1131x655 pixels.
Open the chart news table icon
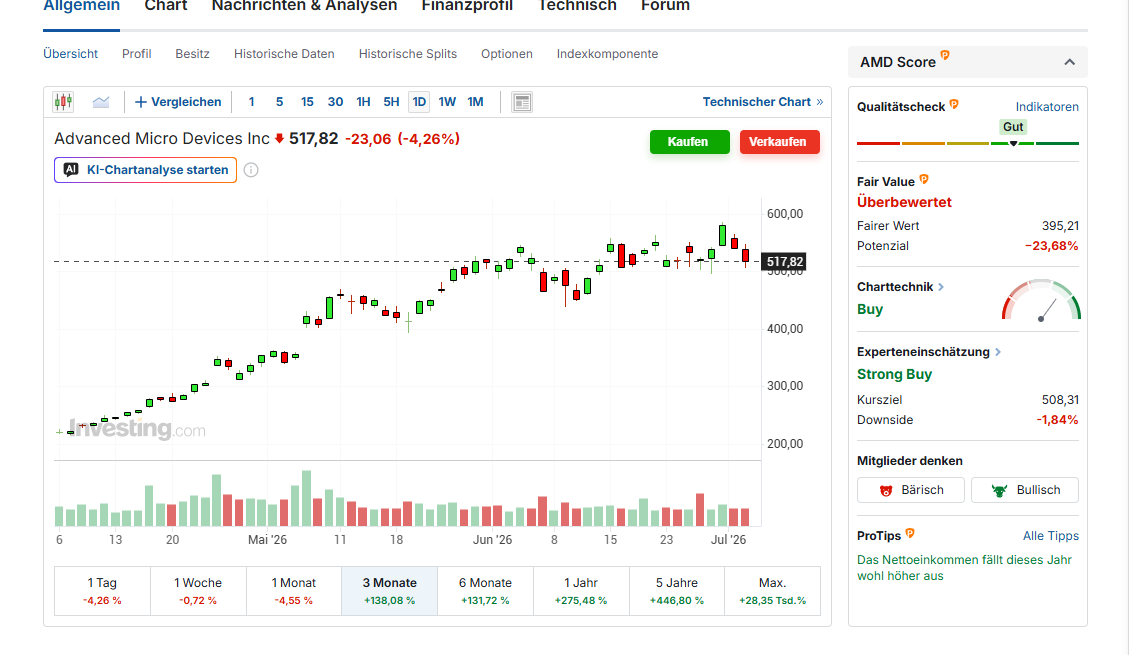click(x=522, y=102)
